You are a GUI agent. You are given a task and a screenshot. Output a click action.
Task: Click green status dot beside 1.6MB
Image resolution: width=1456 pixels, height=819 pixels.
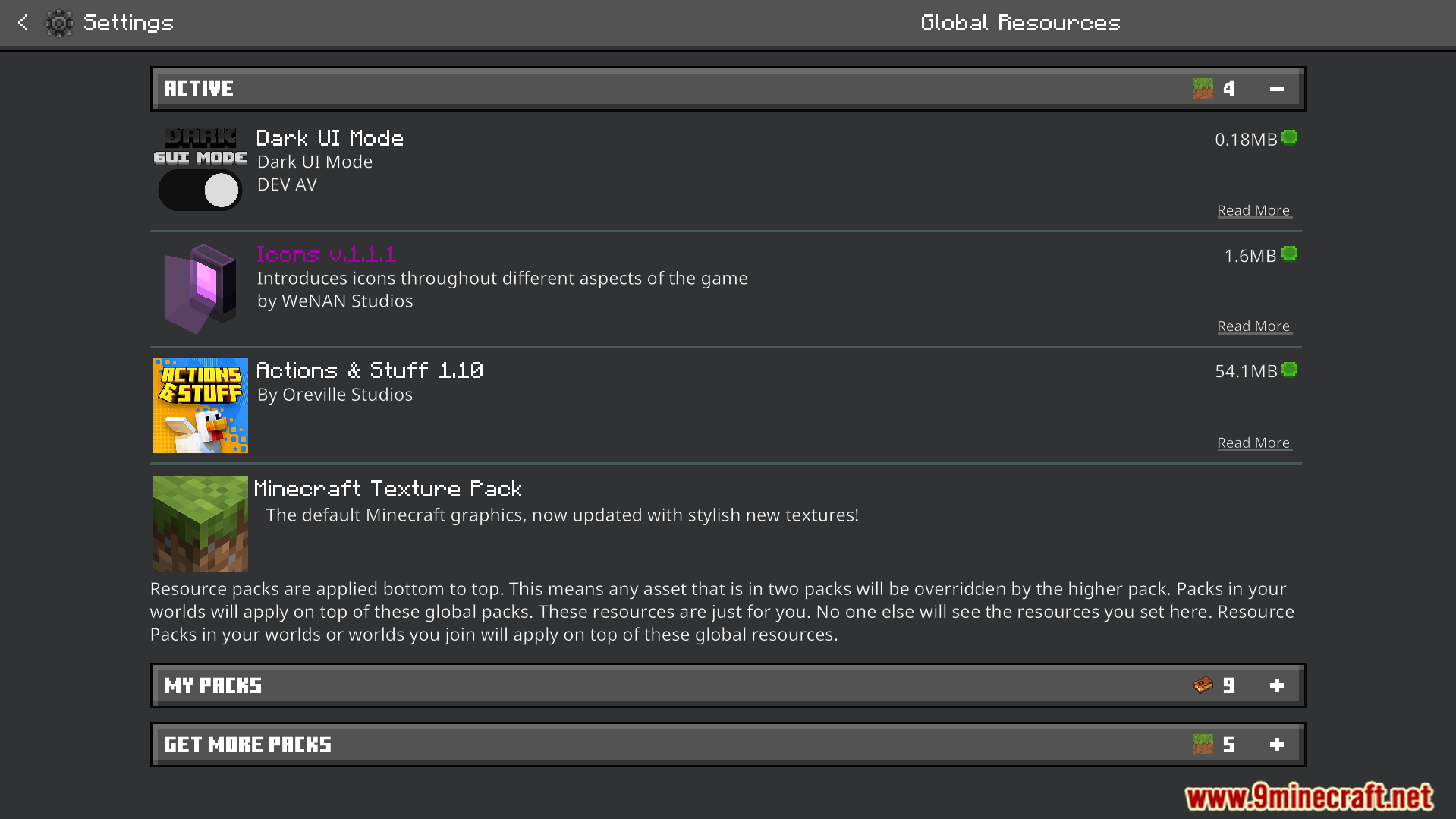click(1290, 254)
